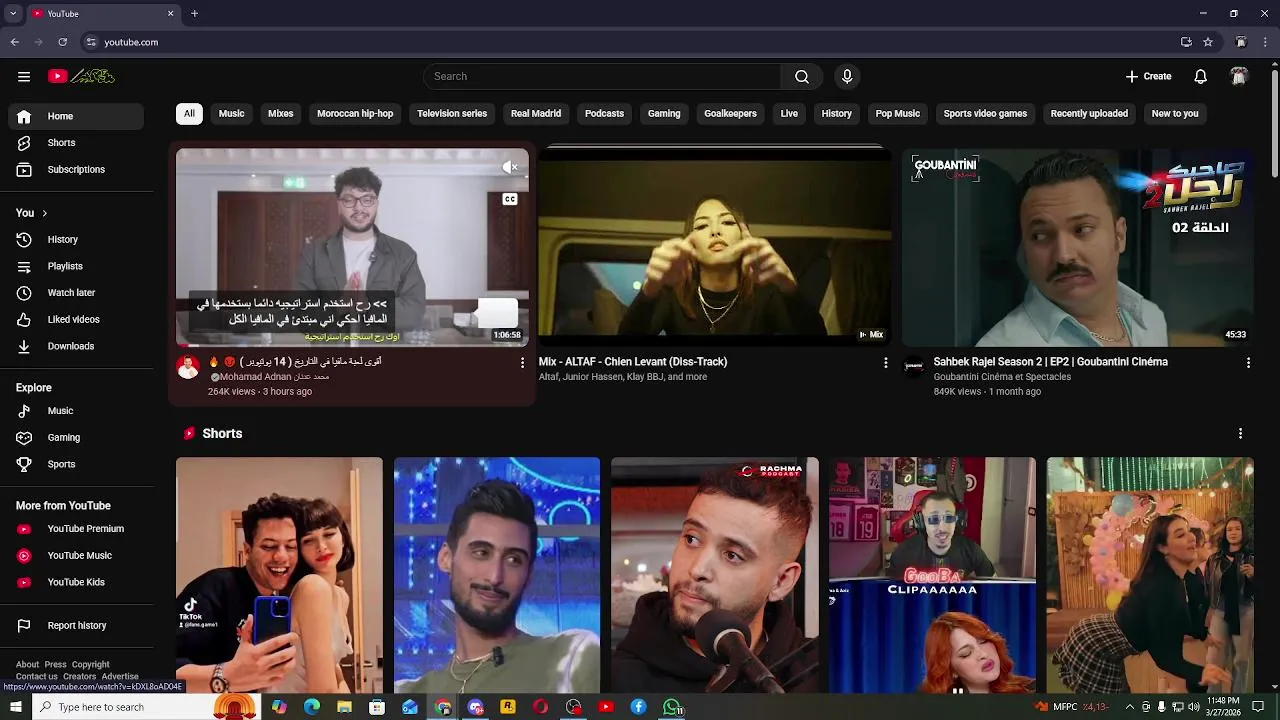Select the Mixes filter chip
Screen dimensions: 1280x720
(281, 113)
